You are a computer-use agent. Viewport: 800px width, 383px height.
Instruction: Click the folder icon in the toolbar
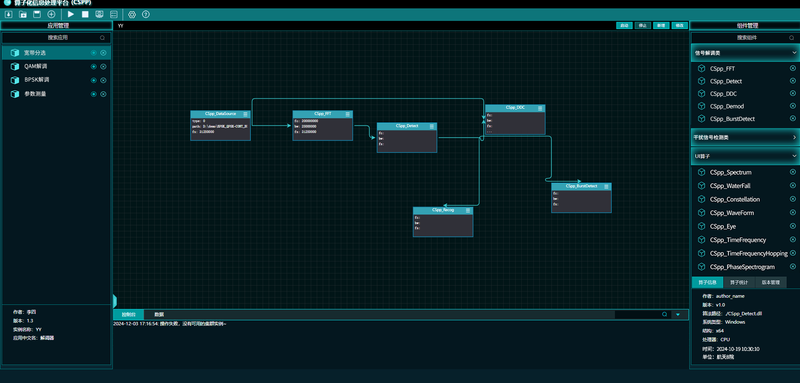coord(23,14)
